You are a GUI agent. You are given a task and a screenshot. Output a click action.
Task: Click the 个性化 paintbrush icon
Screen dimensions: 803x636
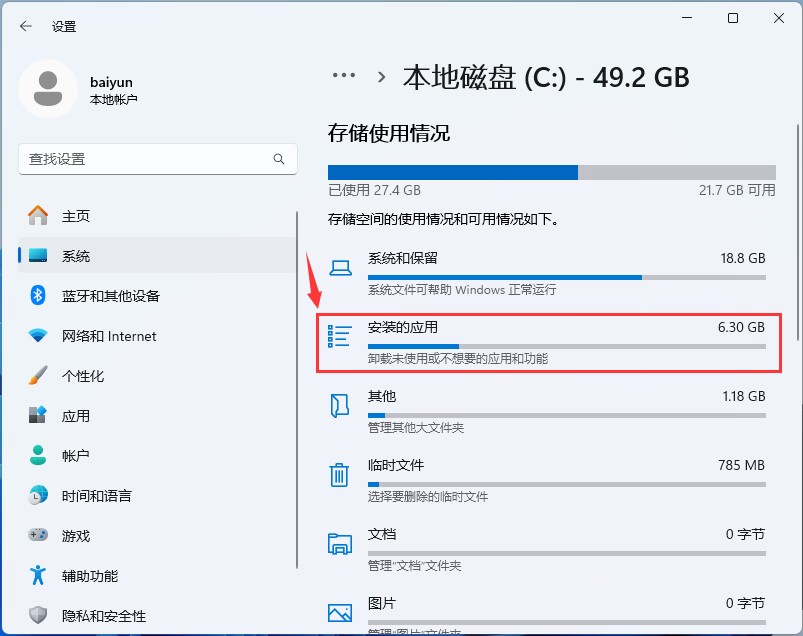pyautogui.click(x=38, y=375)
